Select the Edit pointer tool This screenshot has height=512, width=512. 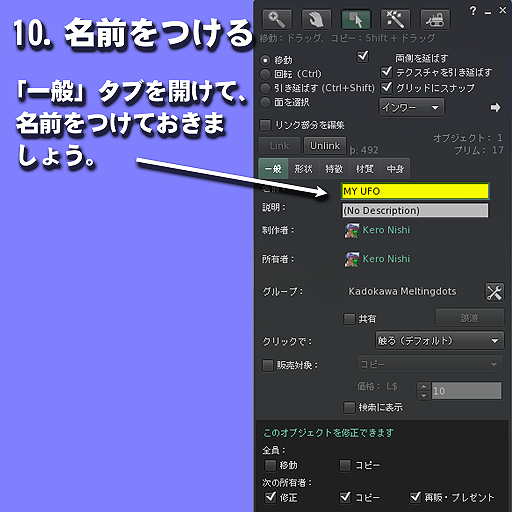click(x=356, y=20)
